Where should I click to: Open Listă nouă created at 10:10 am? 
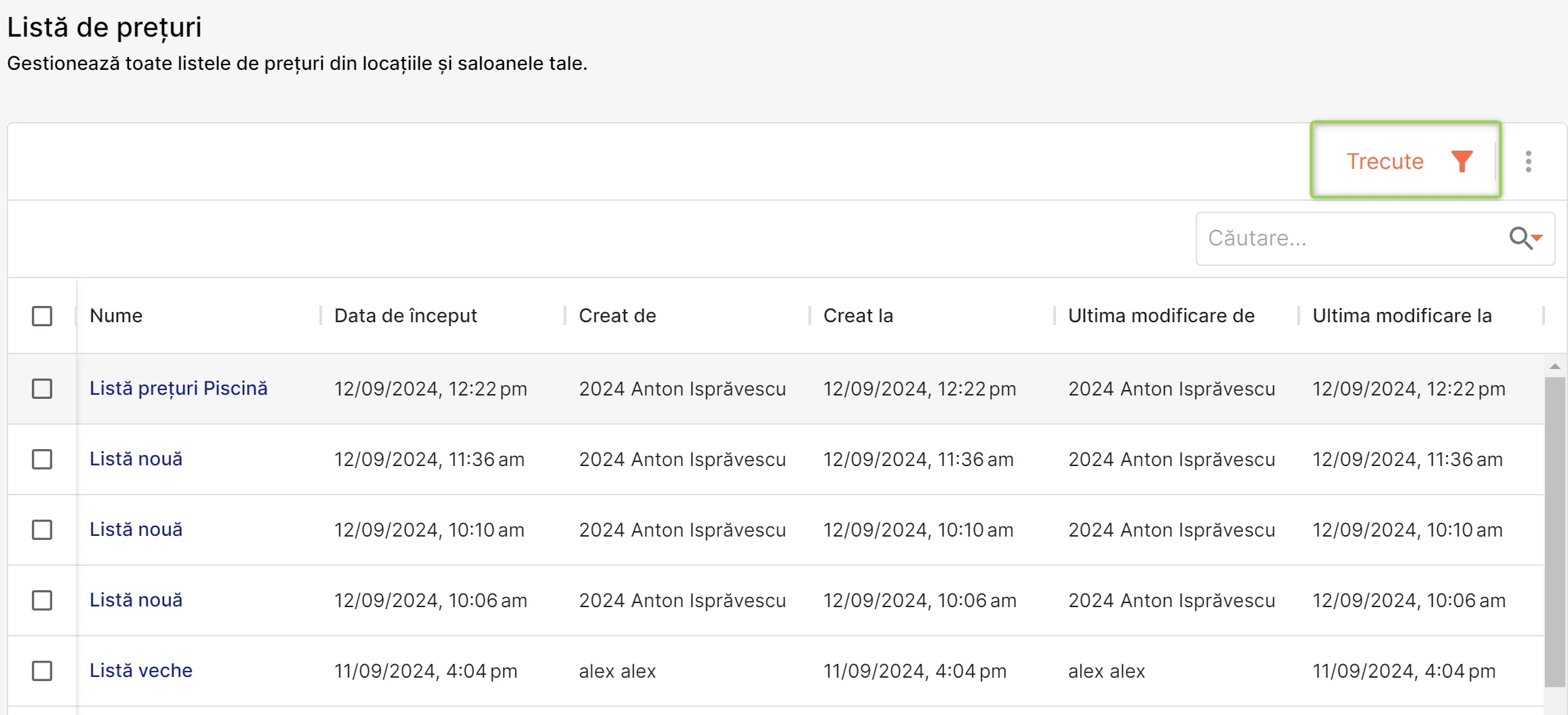click(x=136, y=530)
